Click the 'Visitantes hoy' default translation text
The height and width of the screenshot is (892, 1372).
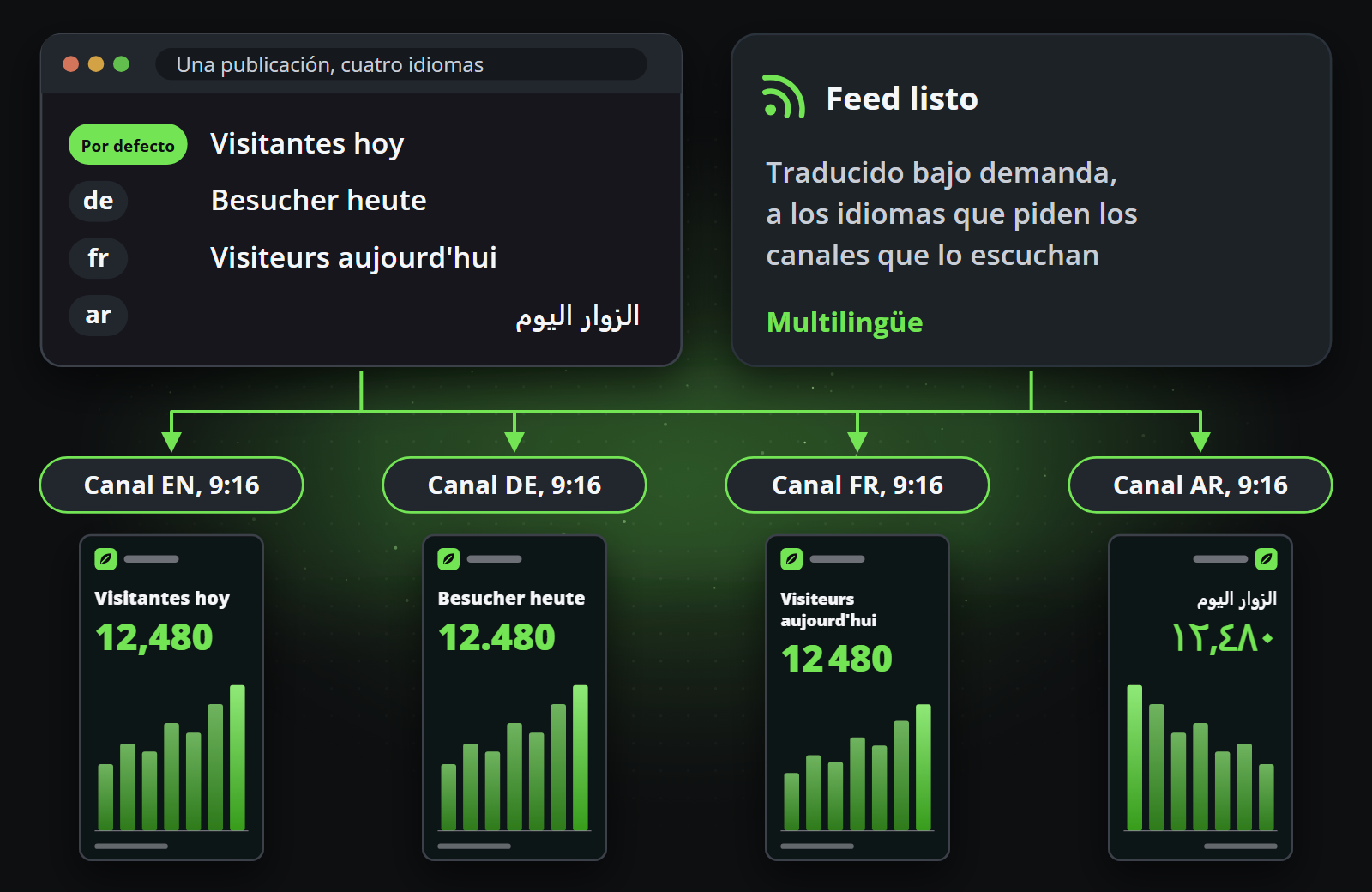(x=307, y=144)
